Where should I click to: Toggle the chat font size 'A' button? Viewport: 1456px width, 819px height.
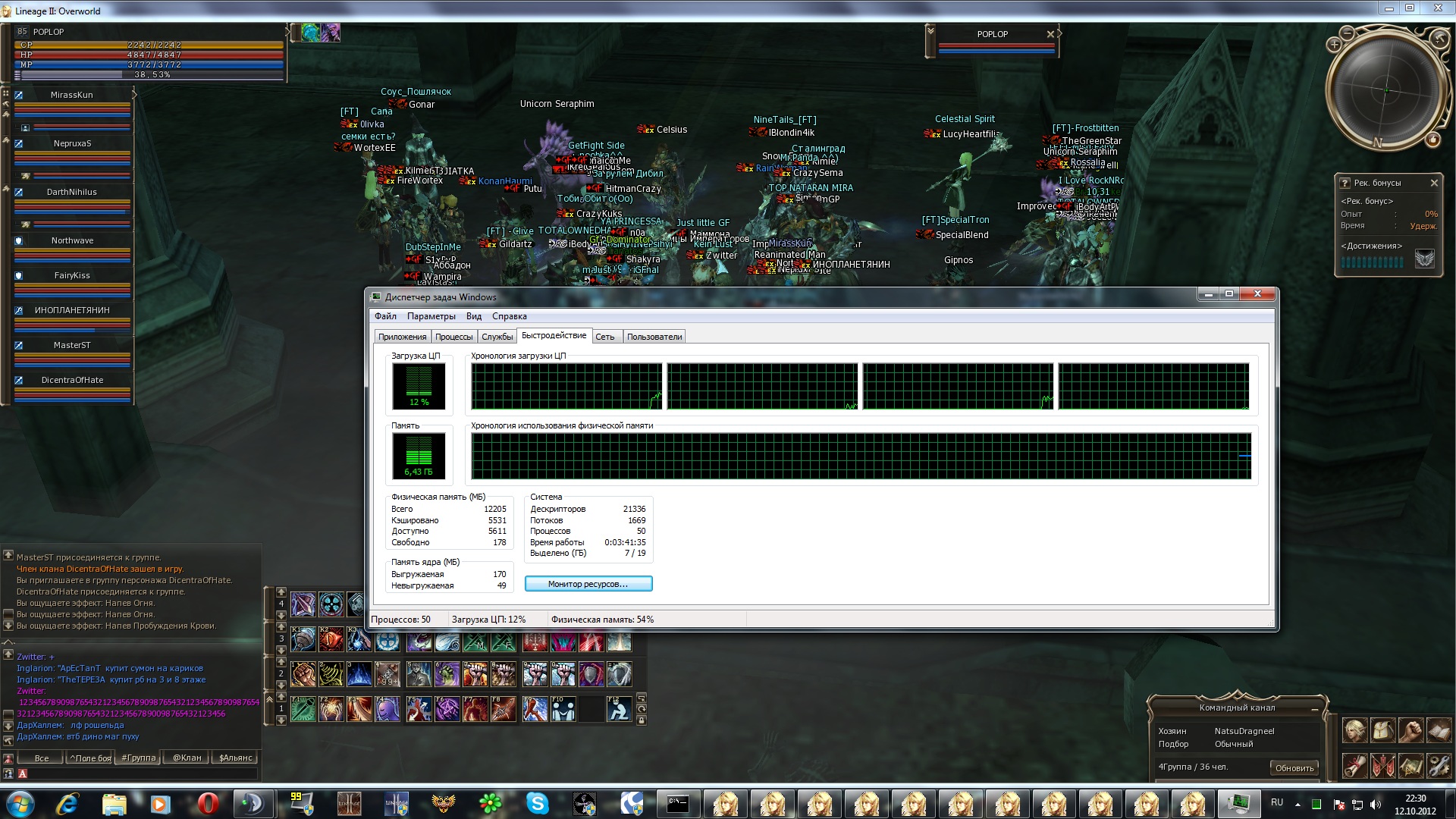tap(23, 773)
